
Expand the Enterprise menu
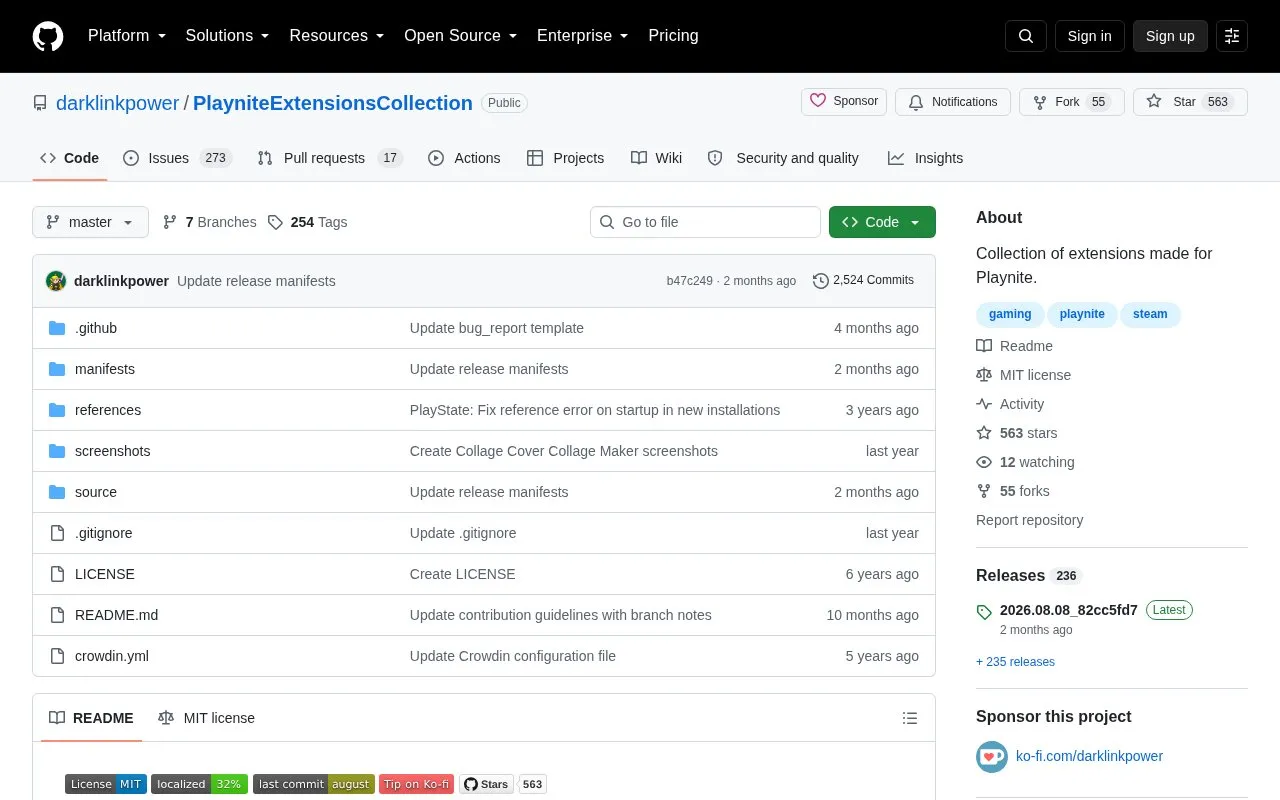coord(582,36)
